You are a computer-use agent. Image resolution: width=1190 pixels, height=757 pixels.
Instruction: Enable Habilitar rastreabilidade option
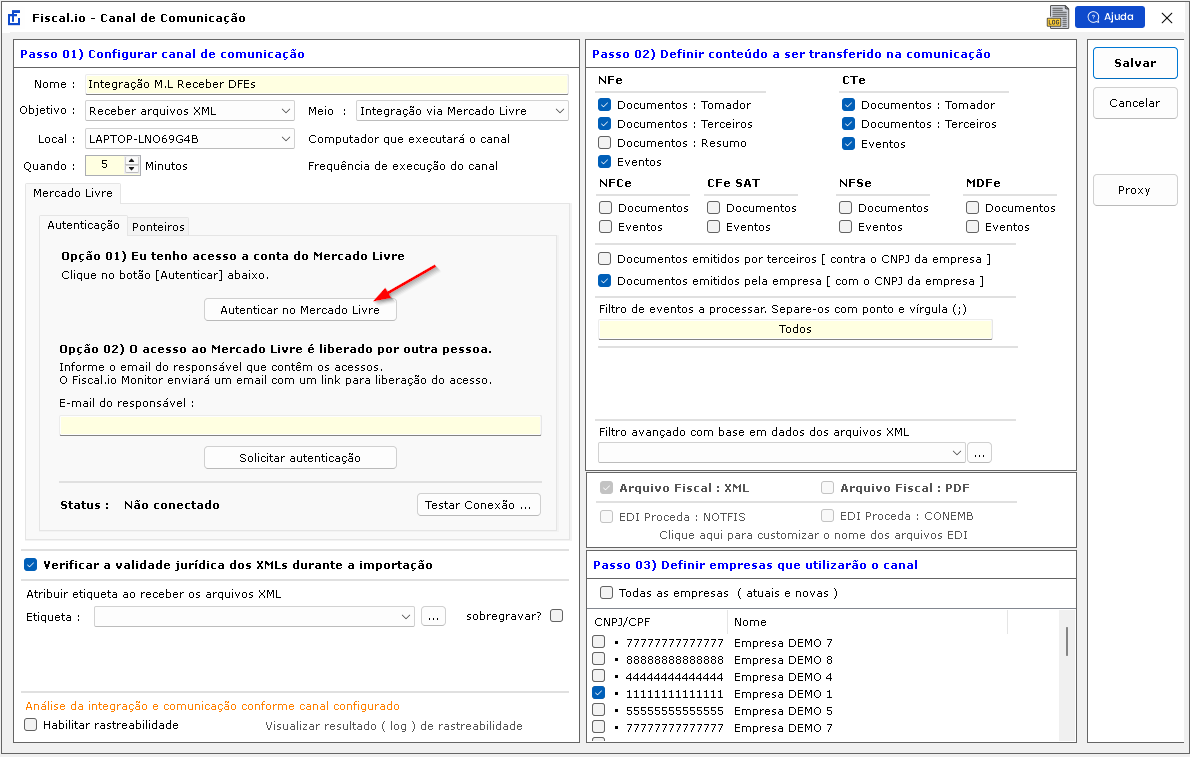click(x=31, y=725)
